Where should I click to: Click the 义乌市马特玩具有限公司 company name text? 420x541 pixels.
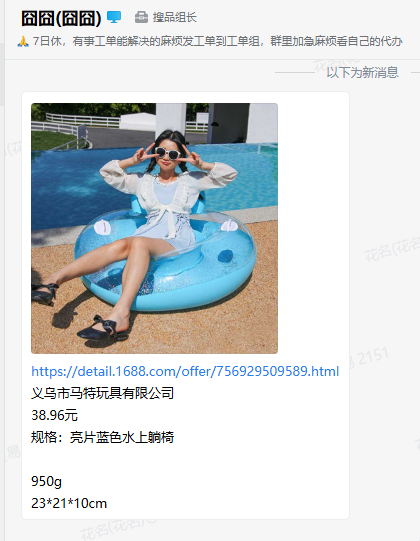102,393
